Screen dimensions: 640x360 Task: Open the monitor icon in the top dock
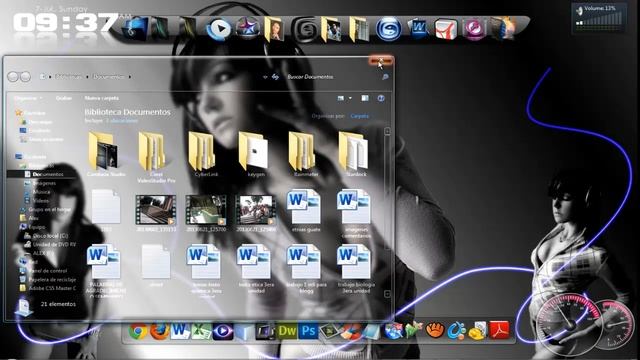[136, 29]
